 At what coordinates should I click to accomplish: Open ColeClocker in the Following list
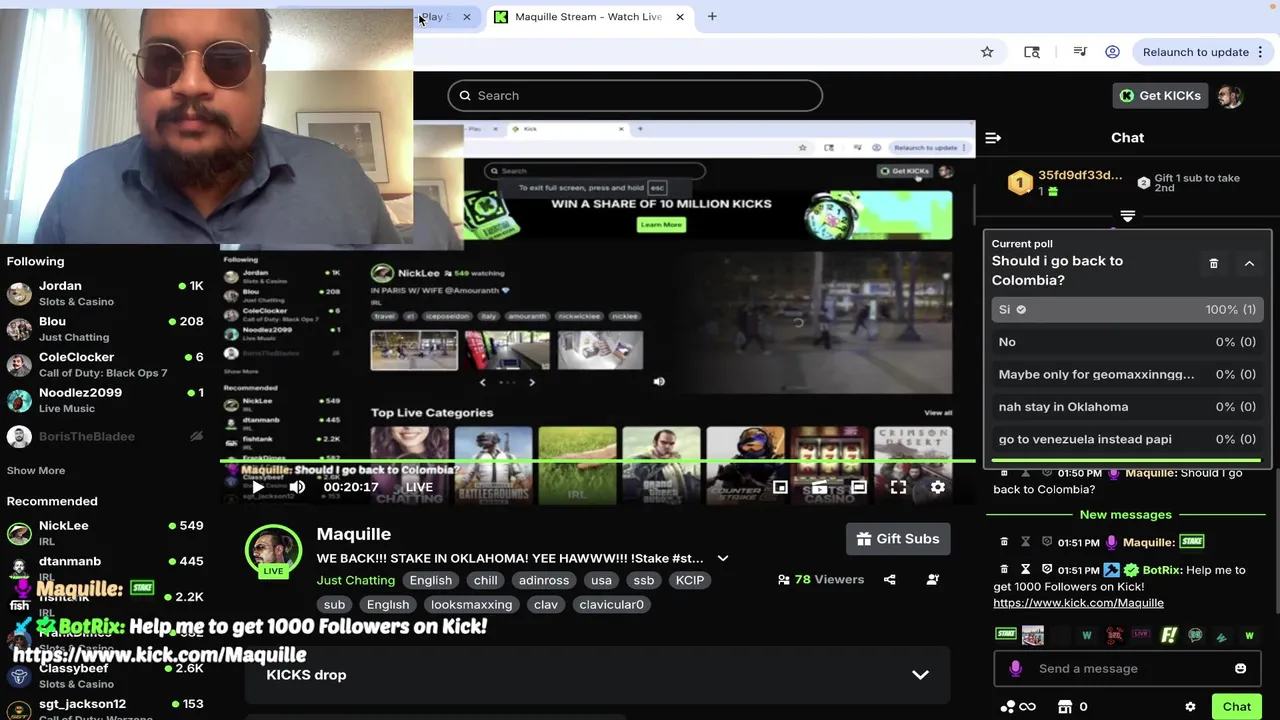(105, 365)
